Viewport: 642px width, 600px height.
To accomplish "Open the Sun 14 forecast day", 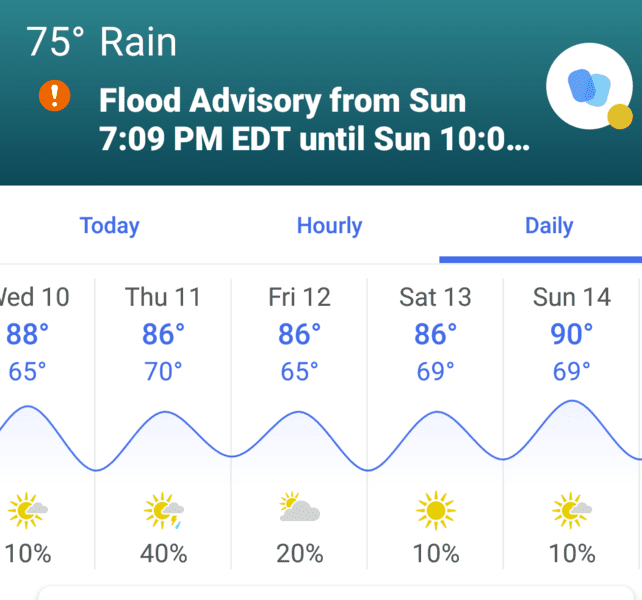I will [571, 423].
